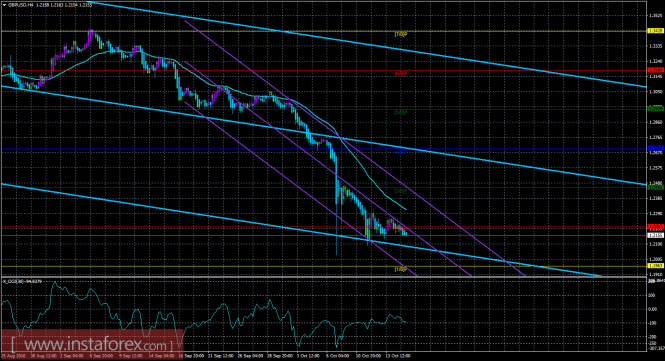
Task: Click the blue price level label on axis
Action: (656, 148)
